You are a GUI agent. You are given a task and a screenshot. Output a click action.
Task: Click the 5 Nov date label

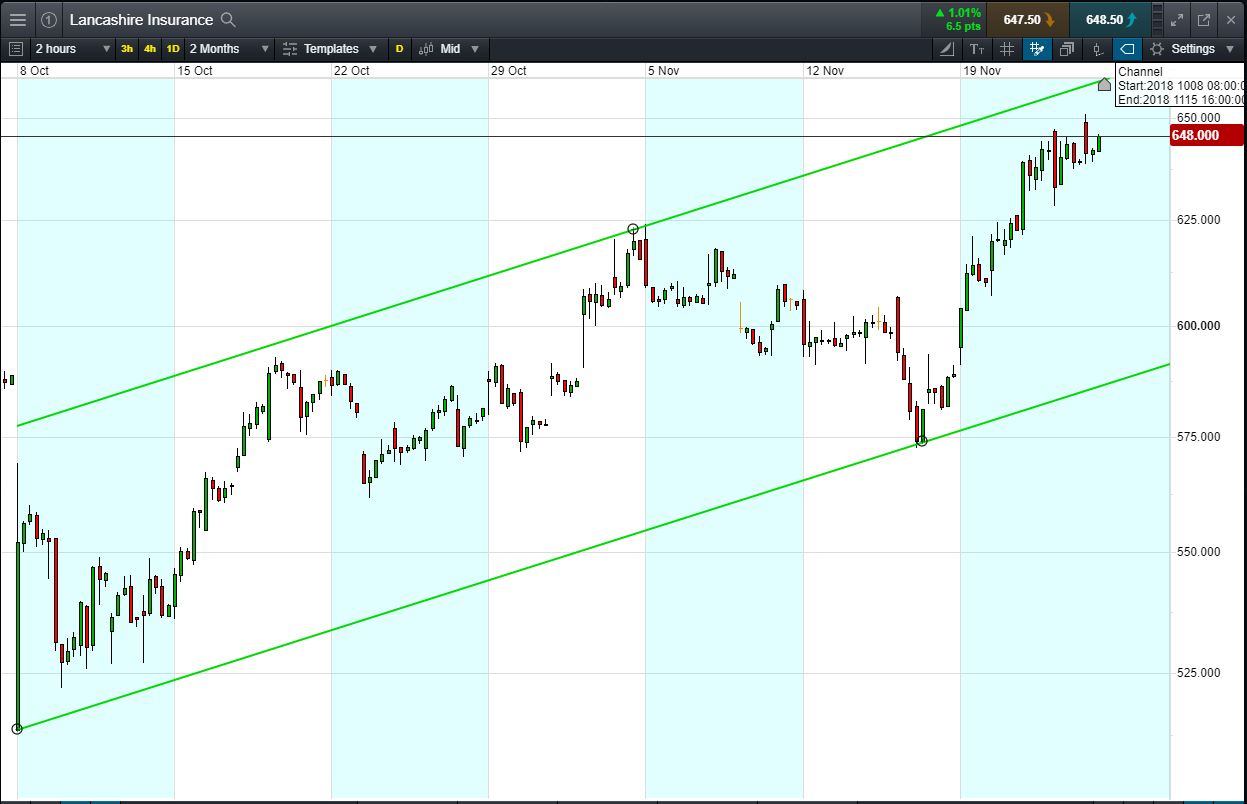pos(664,70)
